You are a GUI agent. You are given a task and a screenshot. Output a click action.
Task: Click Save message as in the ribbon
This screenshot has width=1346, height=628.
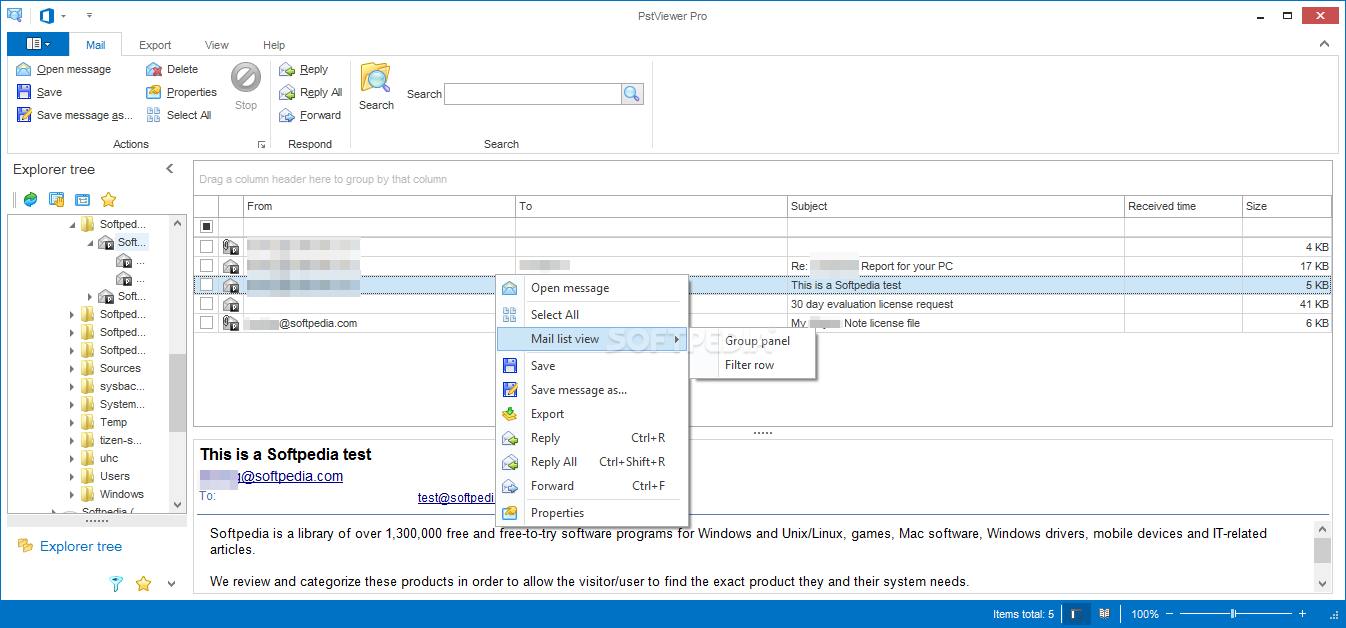pyautogui.click(x=75, y=115)
